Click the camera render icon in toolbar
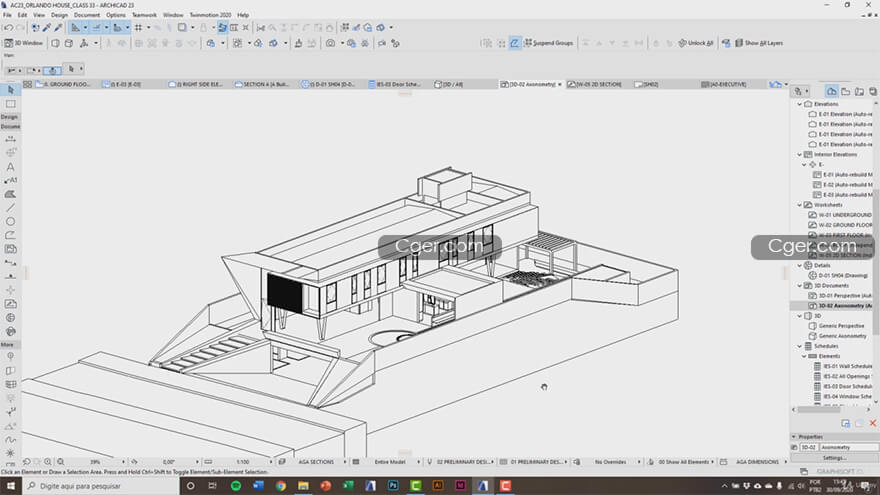880x495 pixels. click(x=331, y=43)
